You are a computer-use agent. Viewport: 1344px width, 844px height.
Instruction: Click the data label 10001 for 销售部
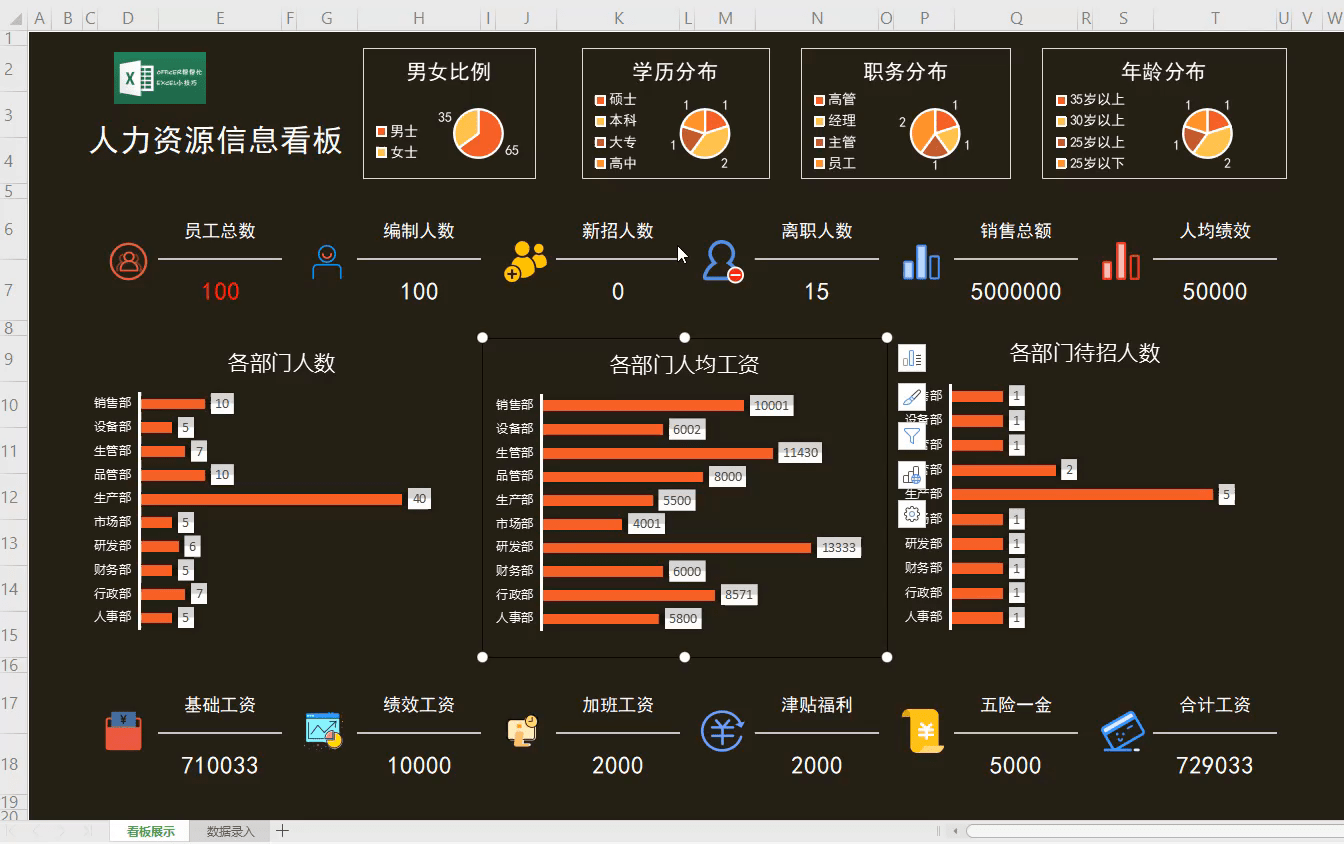(771, 406)
